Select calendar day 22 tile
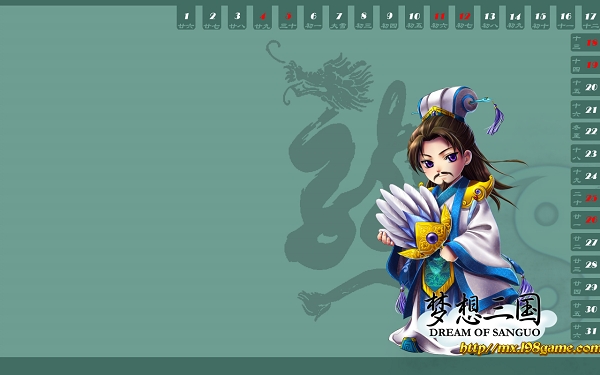 pyautogui.click(x=585, y=132)
